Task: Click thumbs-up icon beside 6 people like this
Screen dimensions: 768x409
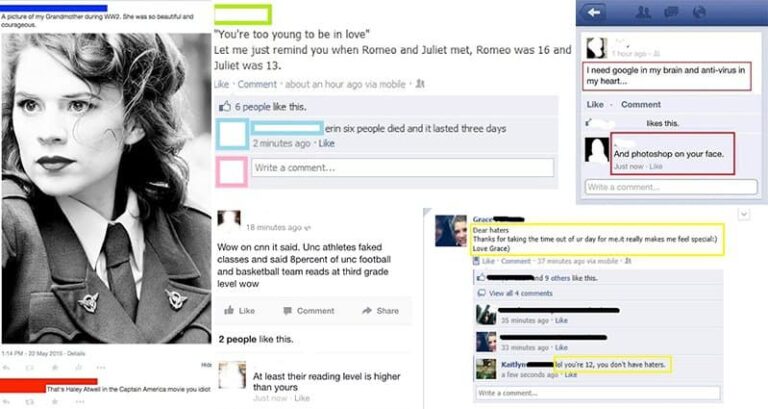Action: [x=225, y=106]
